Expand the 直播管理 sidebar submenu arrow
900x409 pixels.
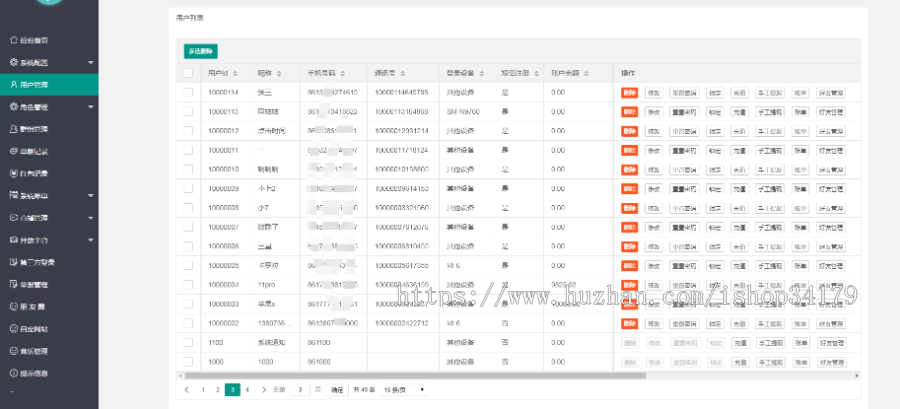91,218
